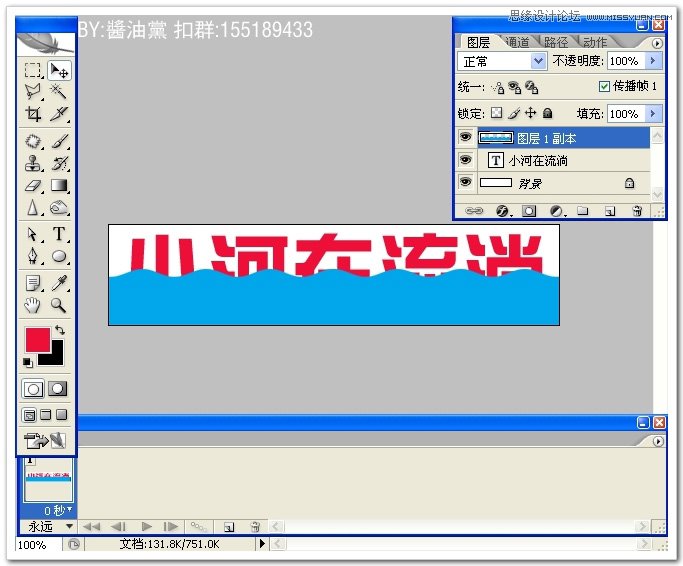Click the link layers icon in Layers panel
The height and width of the screenshot is (566, 683).
(473, 211)
